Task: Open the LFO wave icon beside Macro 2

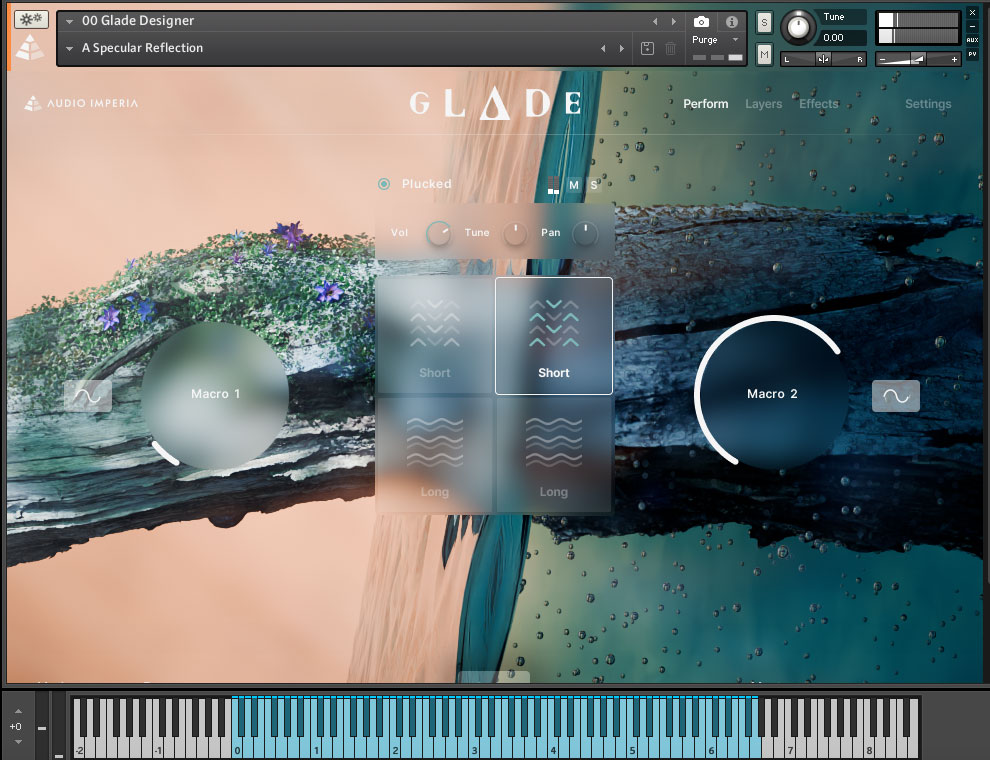Action: [x=895, y=396]
